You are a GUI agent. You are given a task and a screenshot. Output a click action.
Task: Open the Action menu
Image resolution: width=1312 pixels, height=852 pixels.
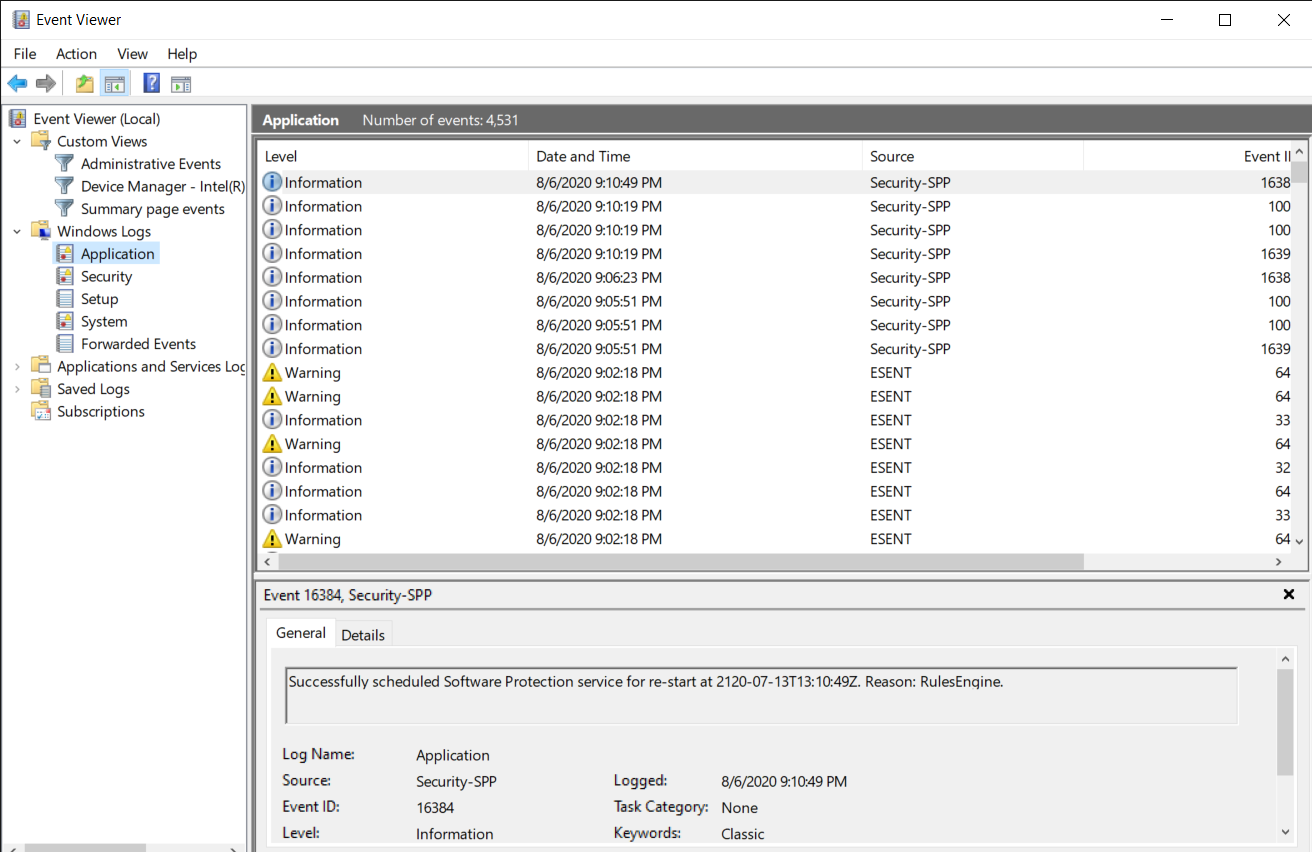tap(76, 54)
